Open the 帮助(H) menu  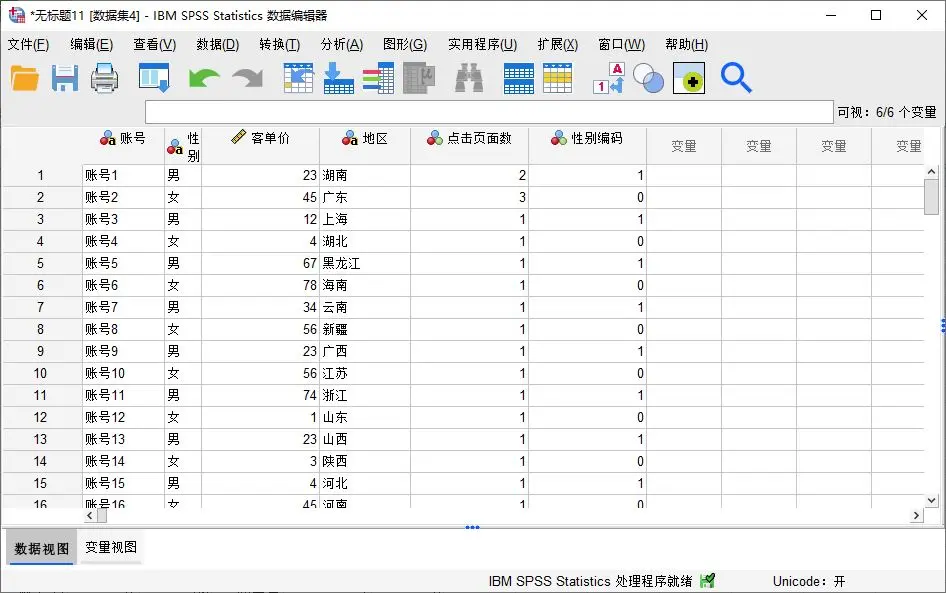687,45
